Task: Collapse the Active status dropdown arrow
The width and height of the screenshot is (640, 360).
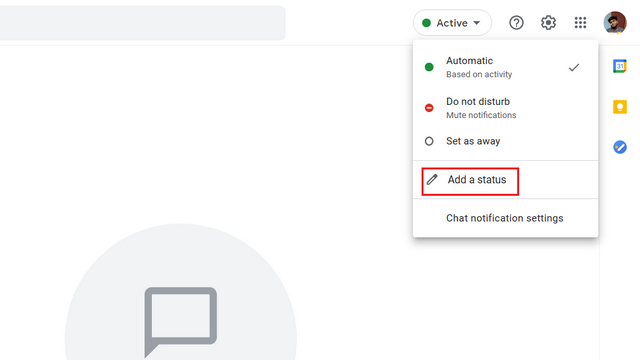Action: pos(476,23)
